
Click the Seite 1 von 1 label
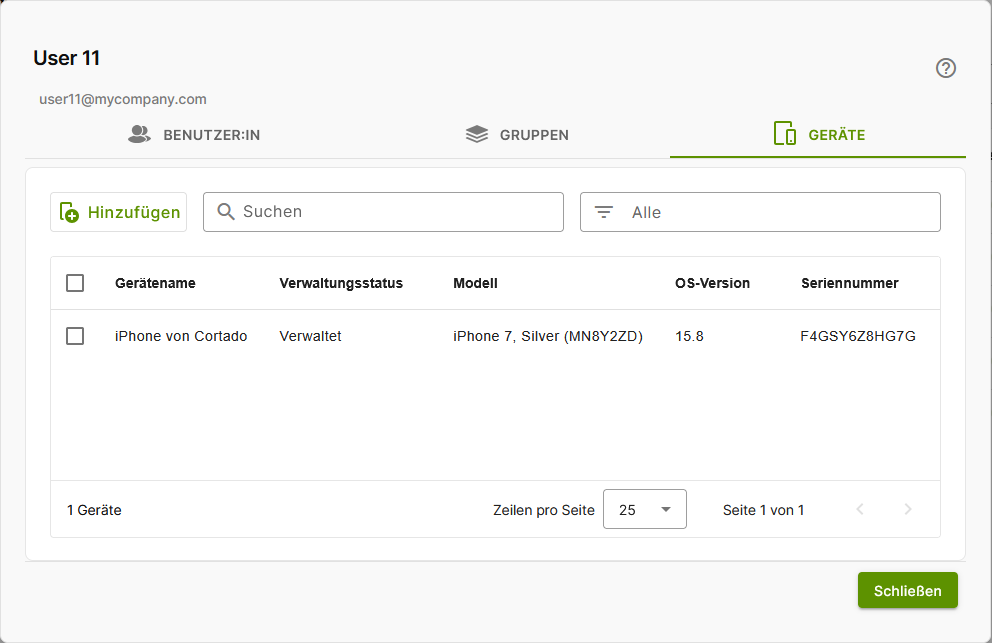tap(764, 510)
